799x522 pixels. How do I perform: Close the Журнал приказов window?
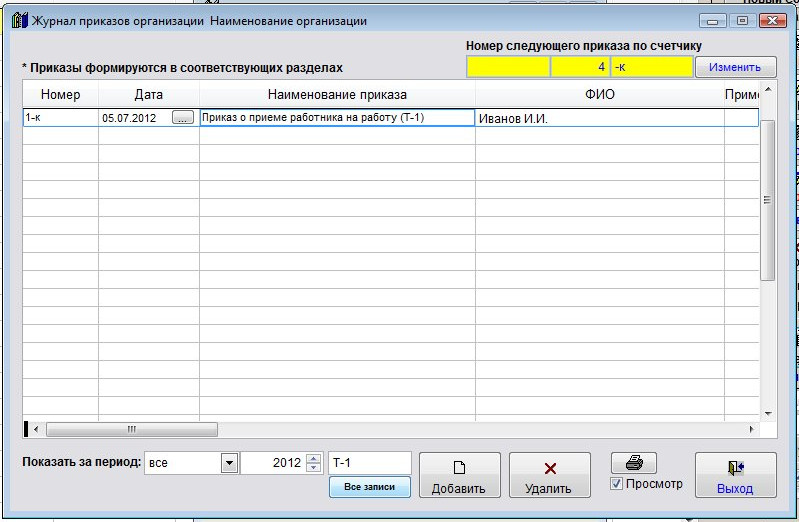[x=773, y=21]
